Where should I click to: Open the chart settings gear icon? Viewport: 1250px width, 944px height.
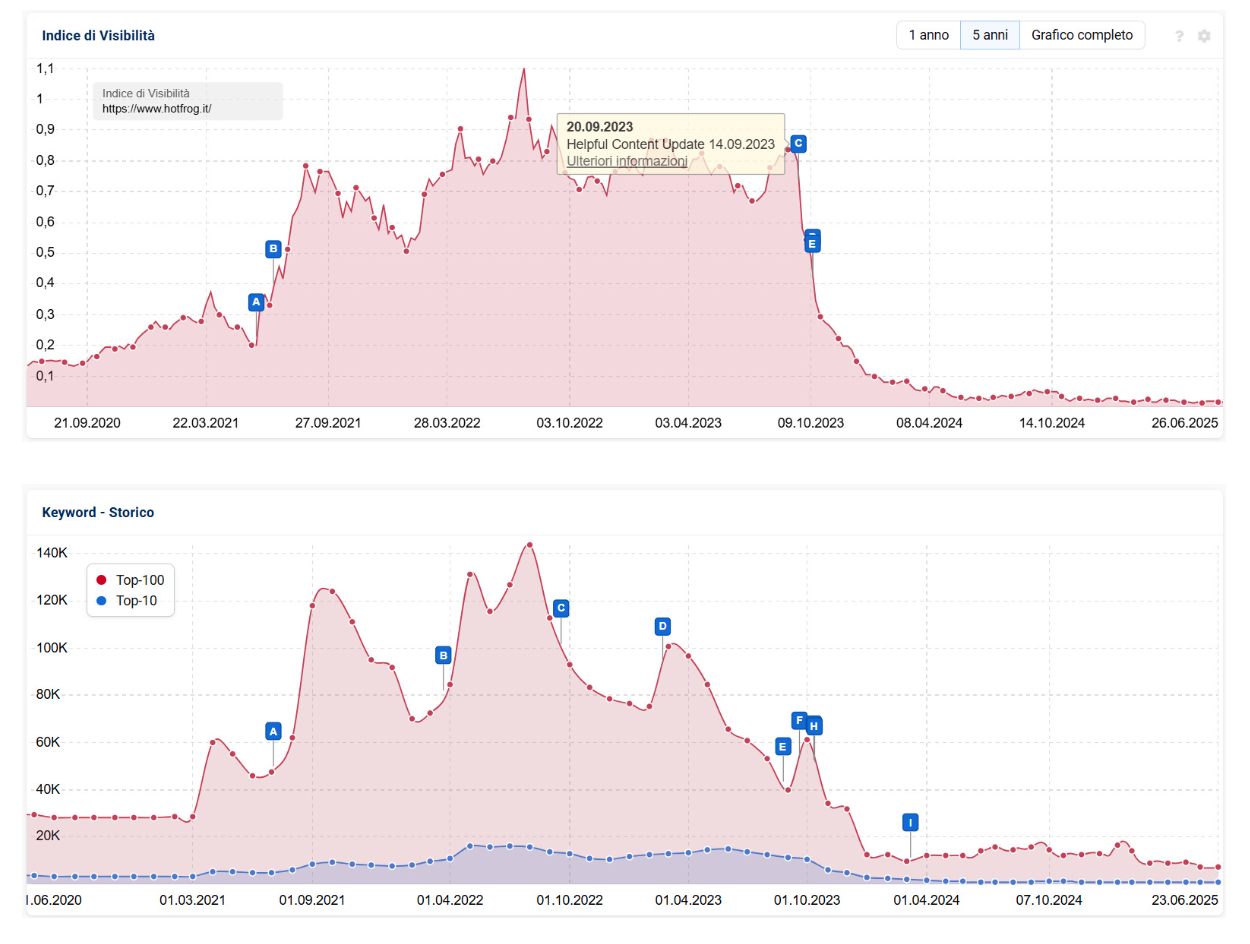point(1204,36)
